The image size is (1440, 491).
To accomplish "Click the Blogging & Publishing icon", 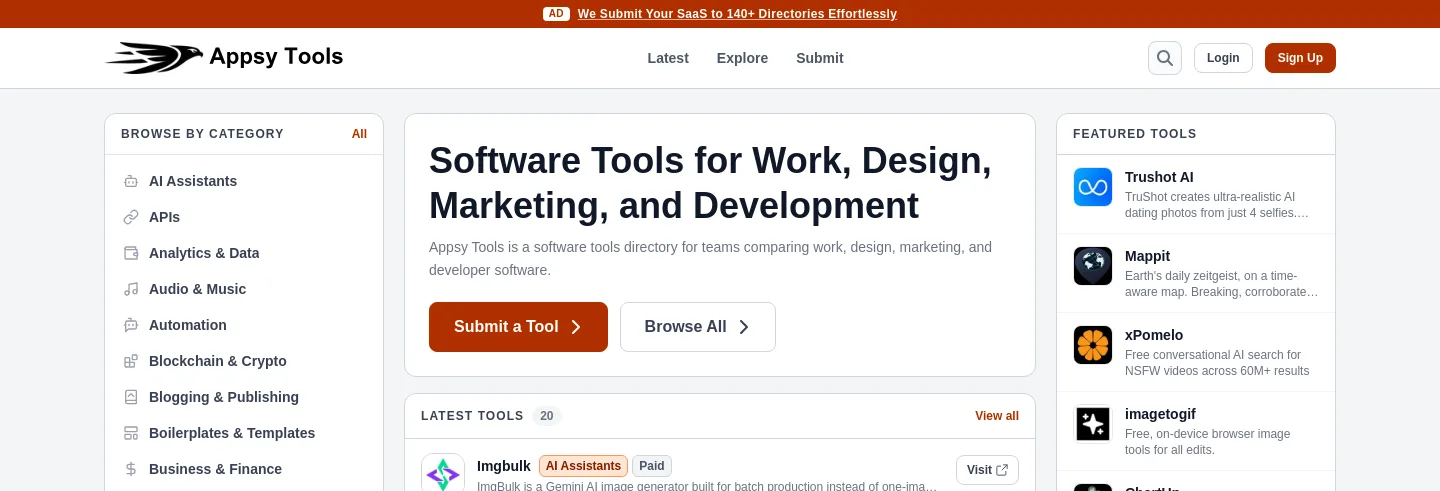I will [131, 397].
